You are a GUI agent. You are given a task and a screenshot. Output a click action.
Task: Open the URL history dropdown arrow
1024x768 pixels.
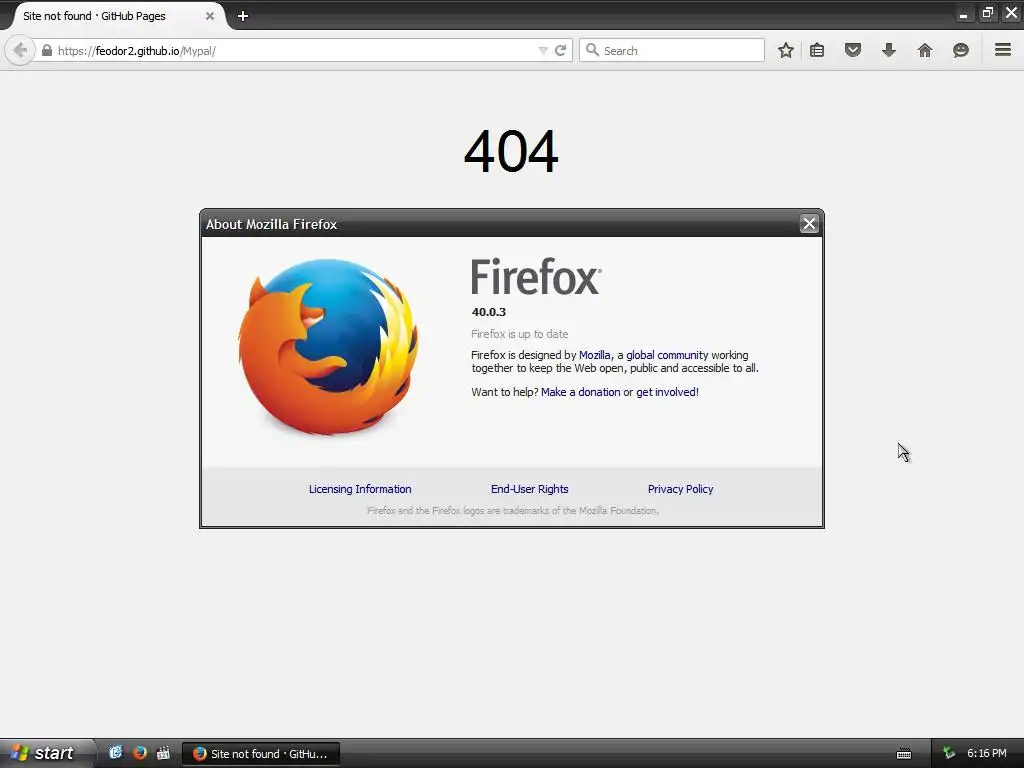(543, 50)
